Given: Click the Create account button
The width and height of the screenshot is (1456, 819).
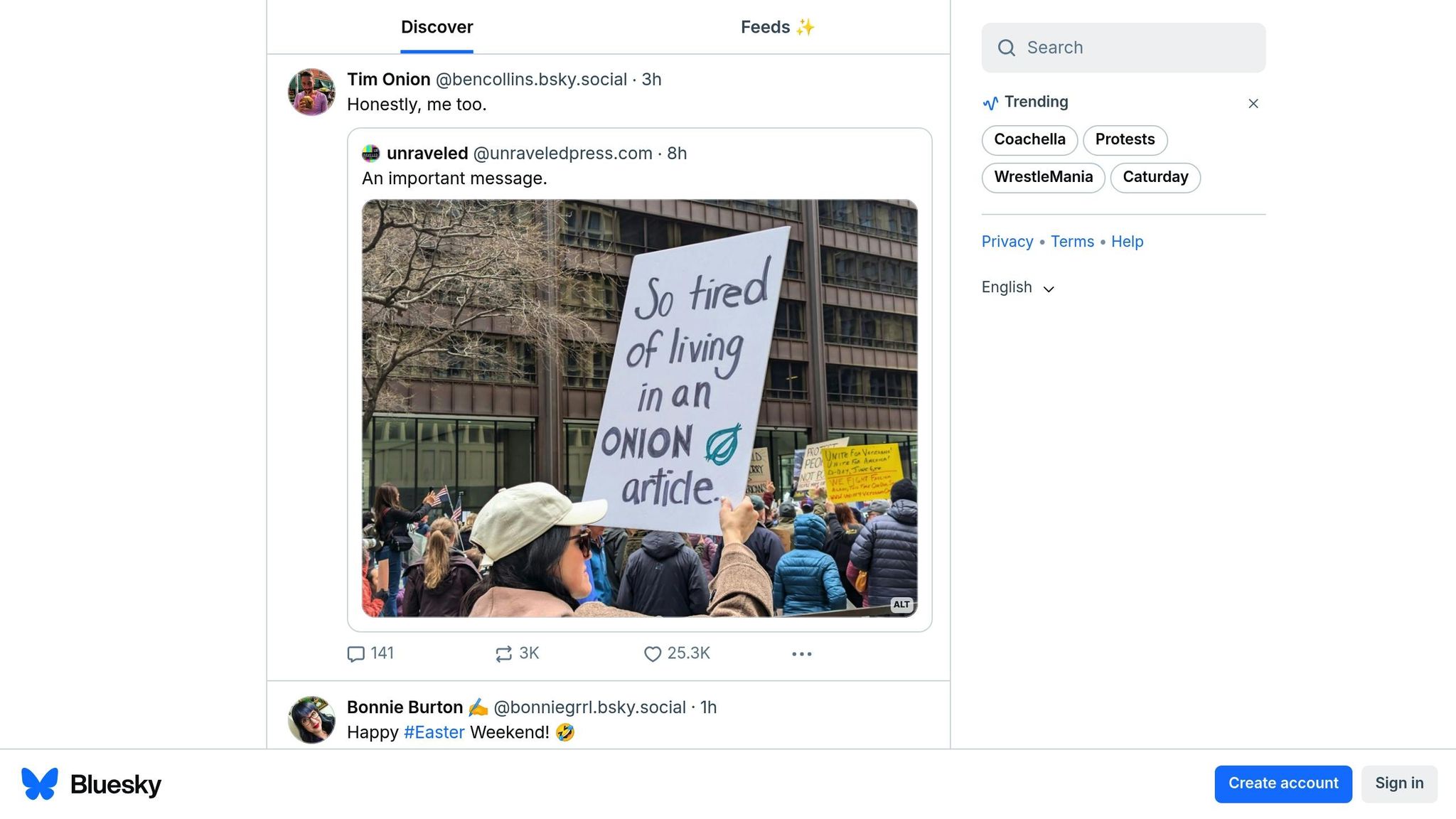Looking at the screenshot, I should tap(1283, 783).
